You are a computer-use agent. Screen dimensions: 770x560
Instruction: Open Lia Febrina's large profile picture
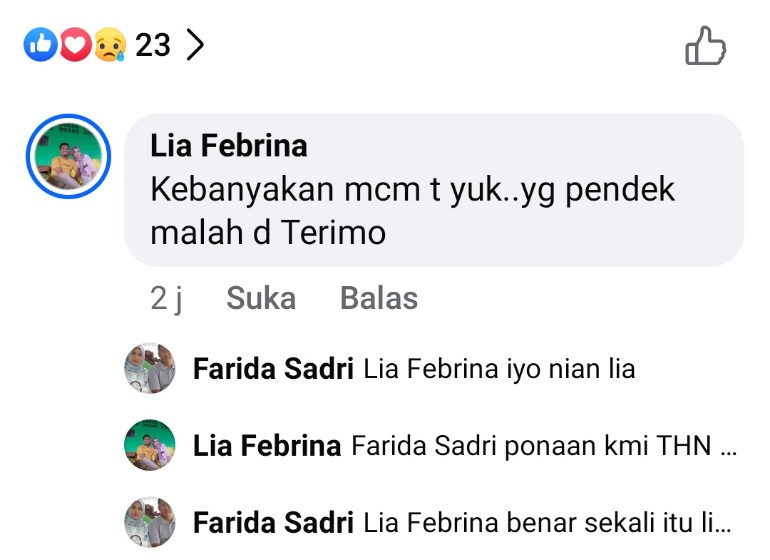point(67,158)
